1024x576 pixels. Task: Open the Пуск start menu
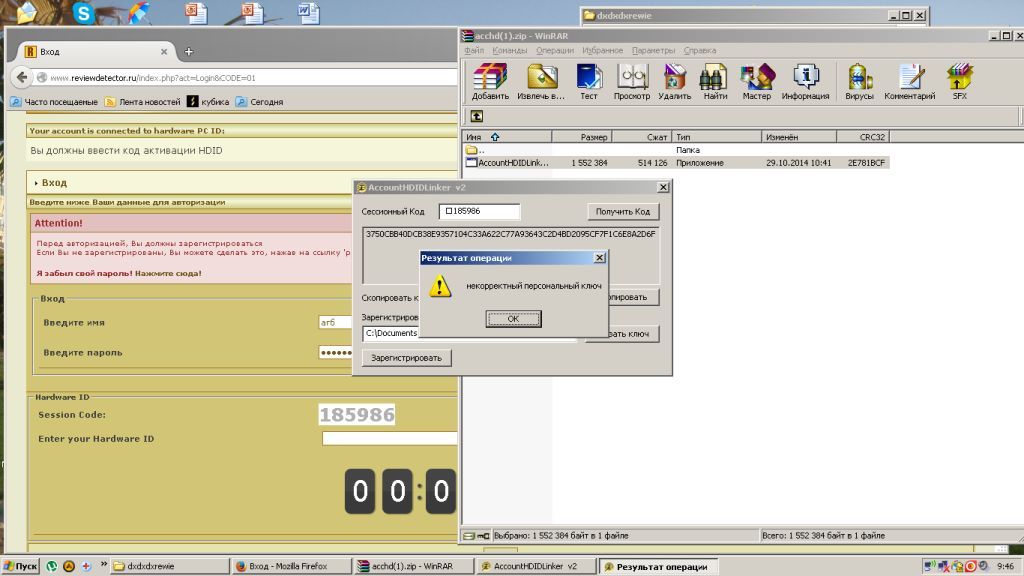(20, 566)
